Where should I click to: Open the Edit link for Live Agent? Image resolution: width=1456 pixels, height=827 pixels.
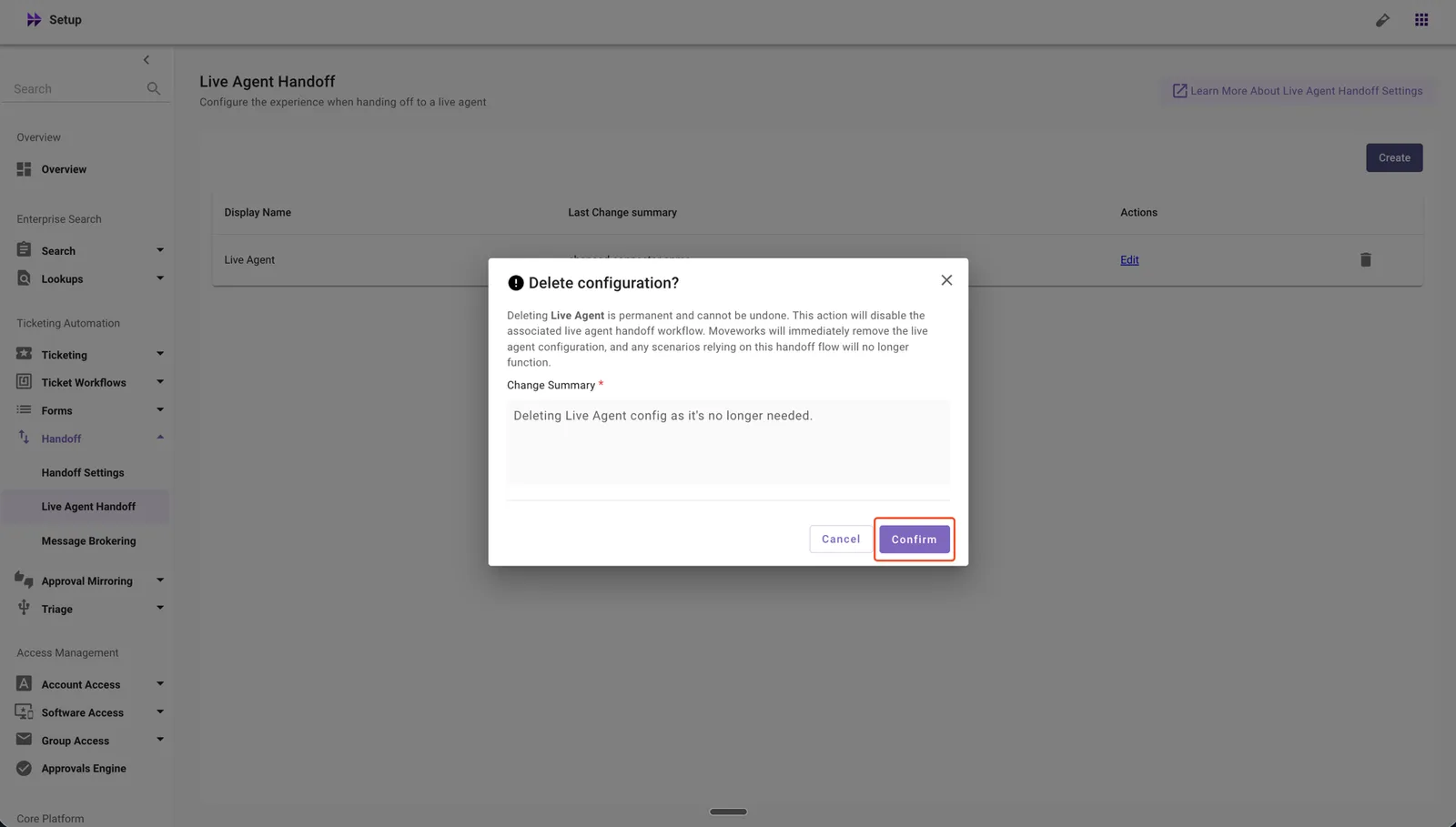click(x=1129, y=260)
